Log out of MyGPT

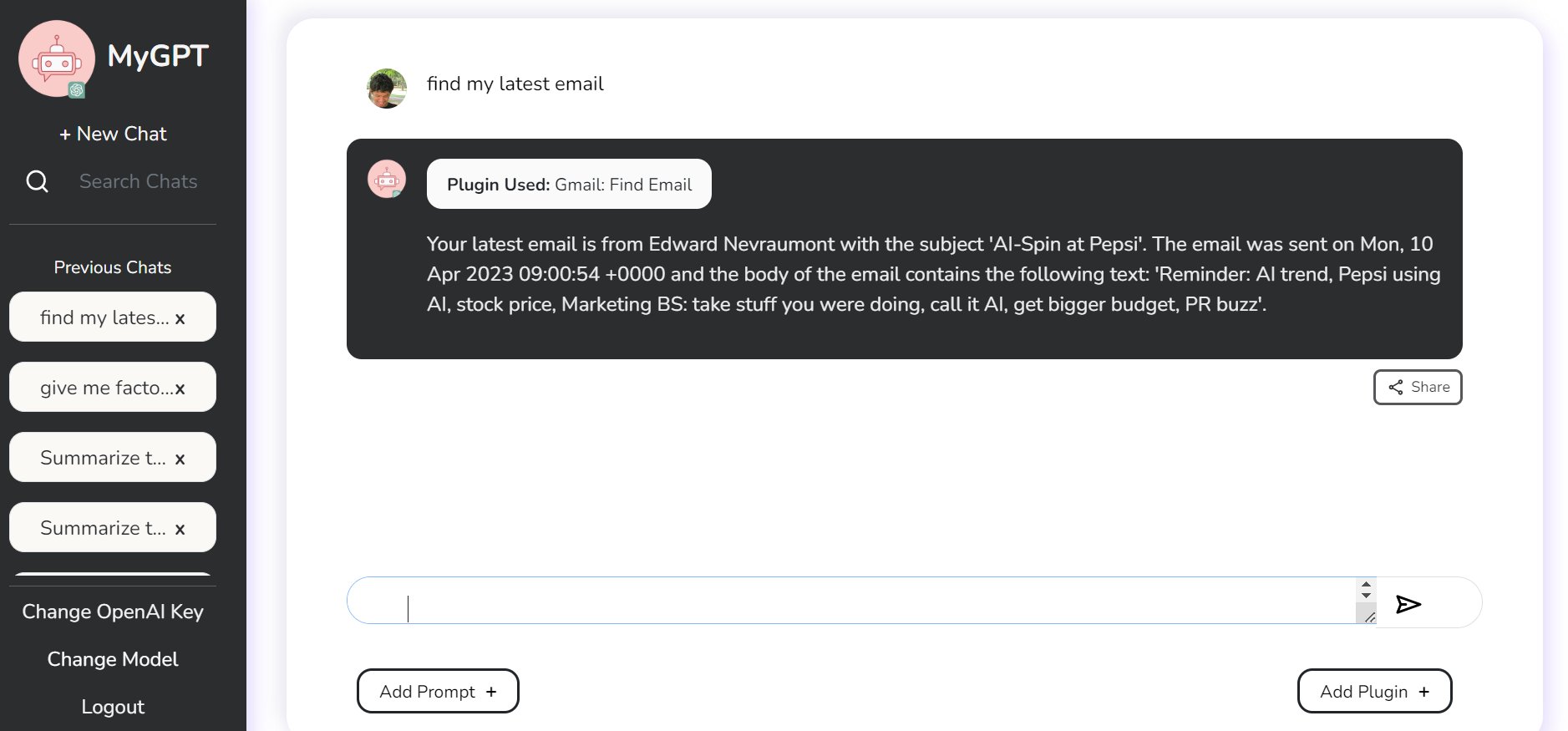pyautogui.click(x=113, y=707)
